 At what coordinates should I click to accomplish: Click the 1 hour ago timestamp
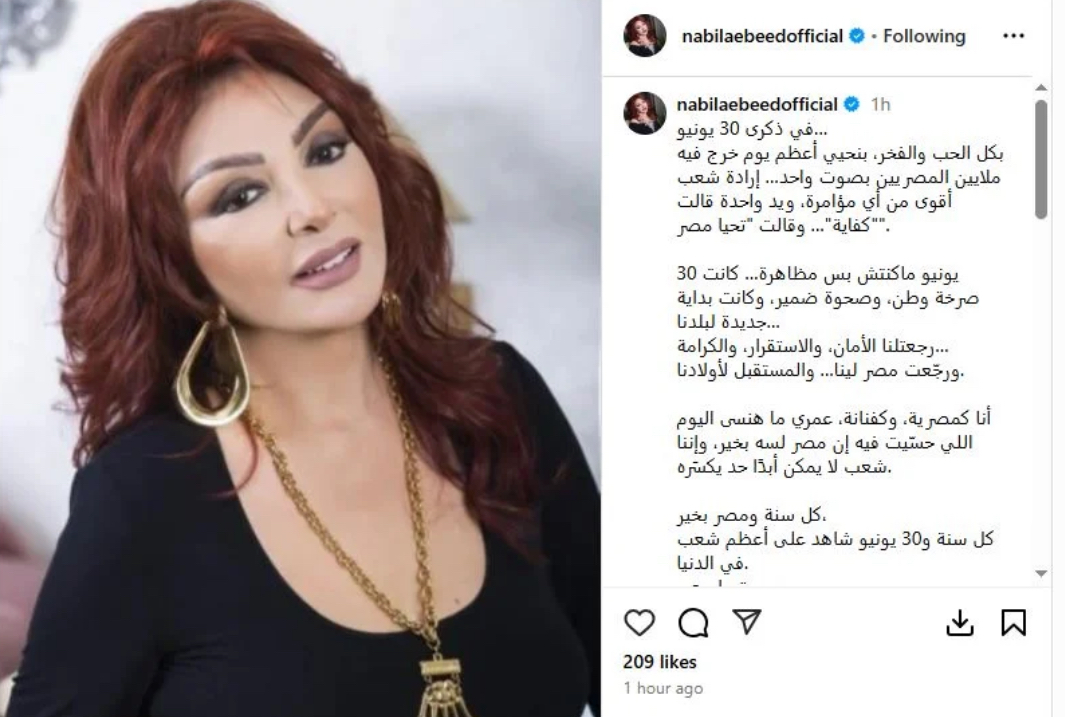pos(663,688)
